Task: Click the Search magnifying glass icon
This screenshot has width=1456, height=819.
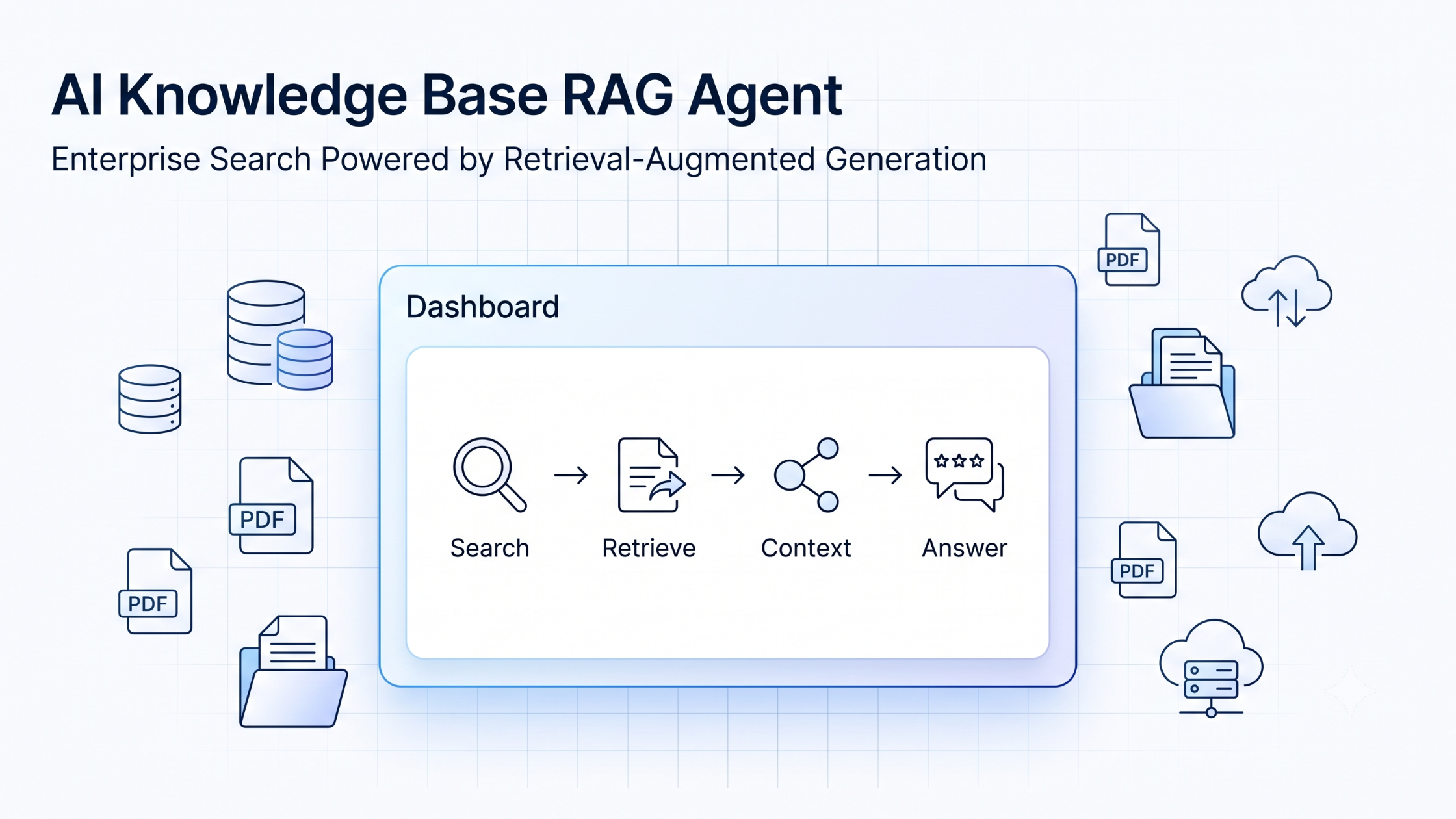Action: [489, 474]
